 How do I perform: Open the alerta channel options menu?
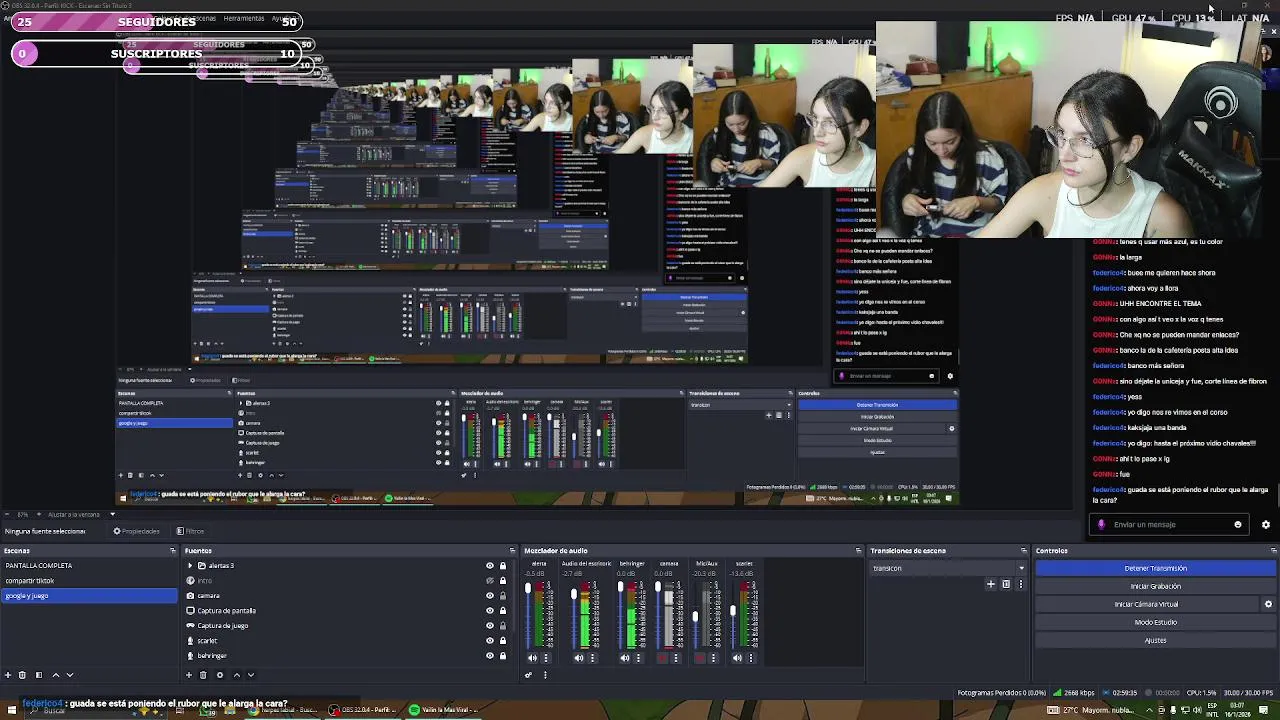click(x=546, y=658)
